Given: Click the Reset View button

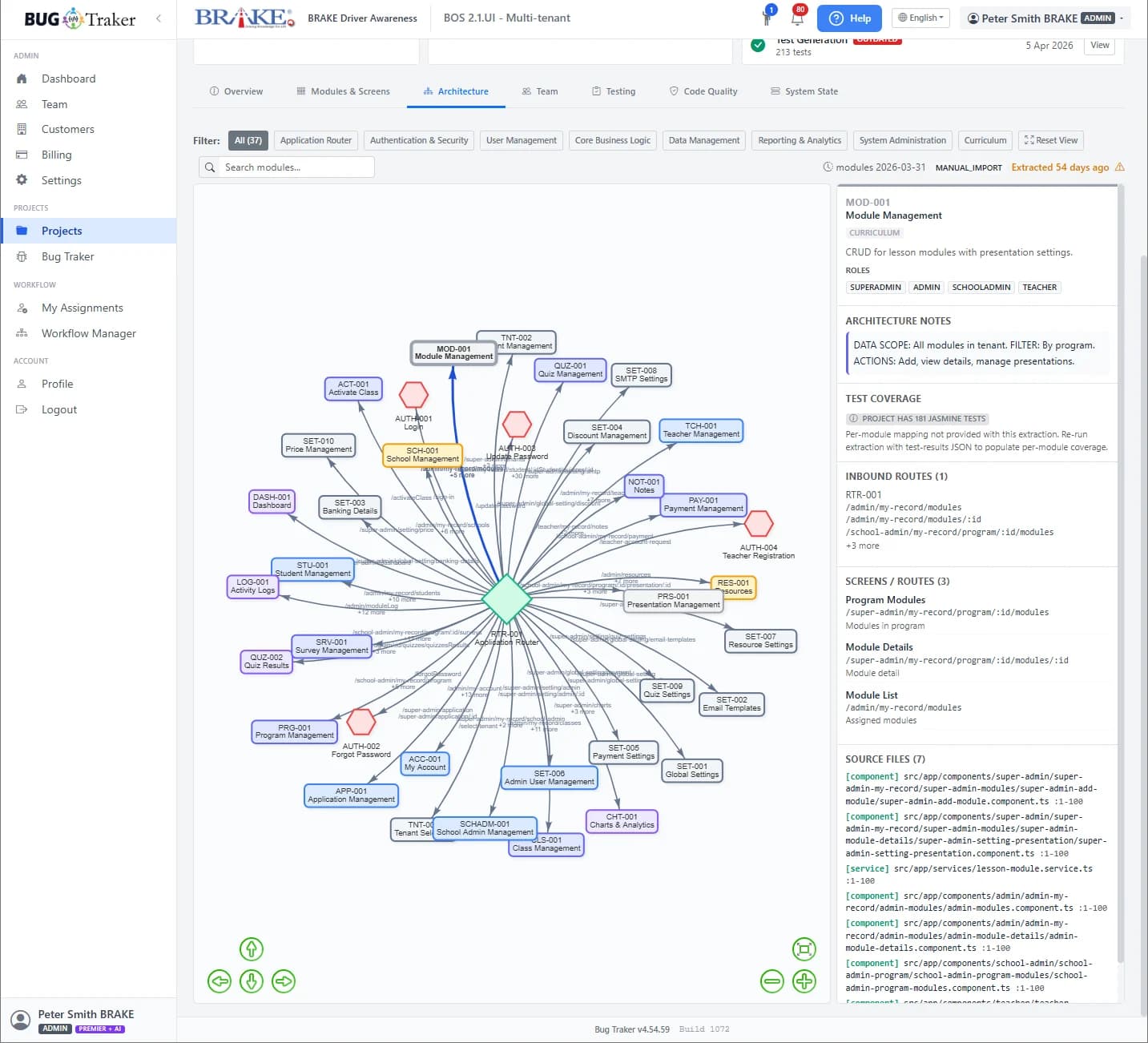Looking at the screenshot, I should [1051, 140].
